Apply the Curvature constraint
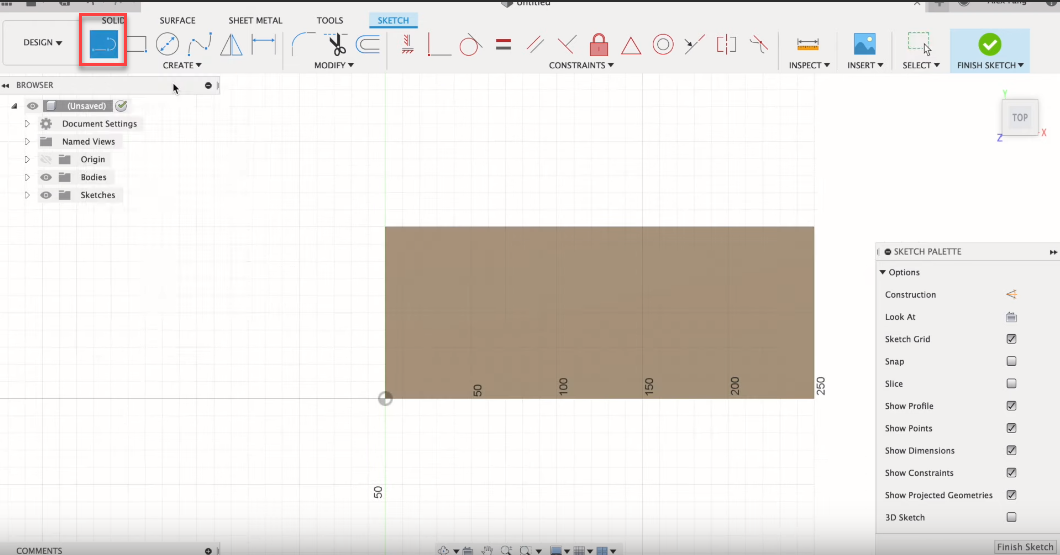 point(758,45)
